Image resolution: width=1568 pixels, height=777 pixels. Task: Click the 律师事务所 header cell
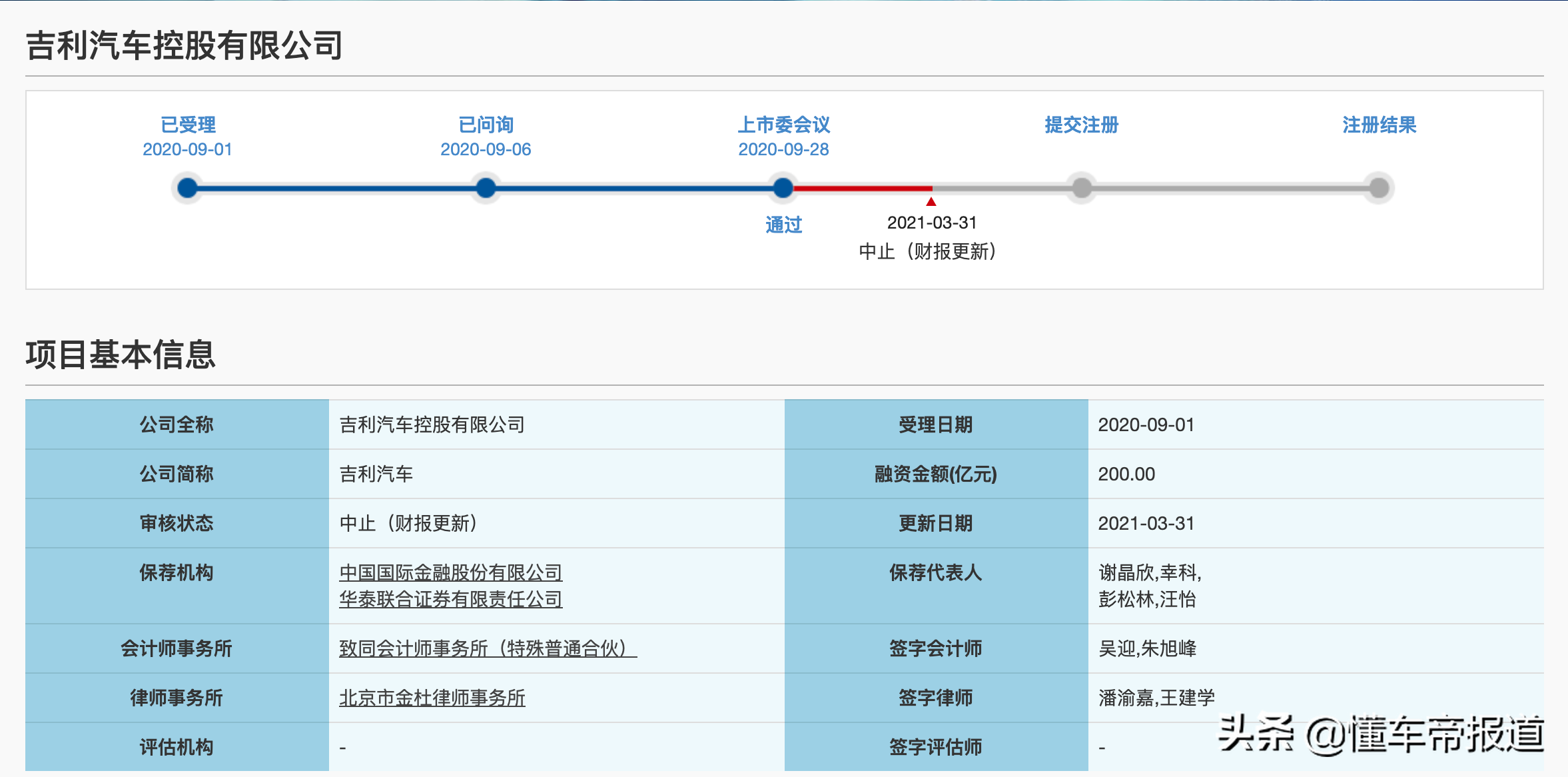[177, 698]
